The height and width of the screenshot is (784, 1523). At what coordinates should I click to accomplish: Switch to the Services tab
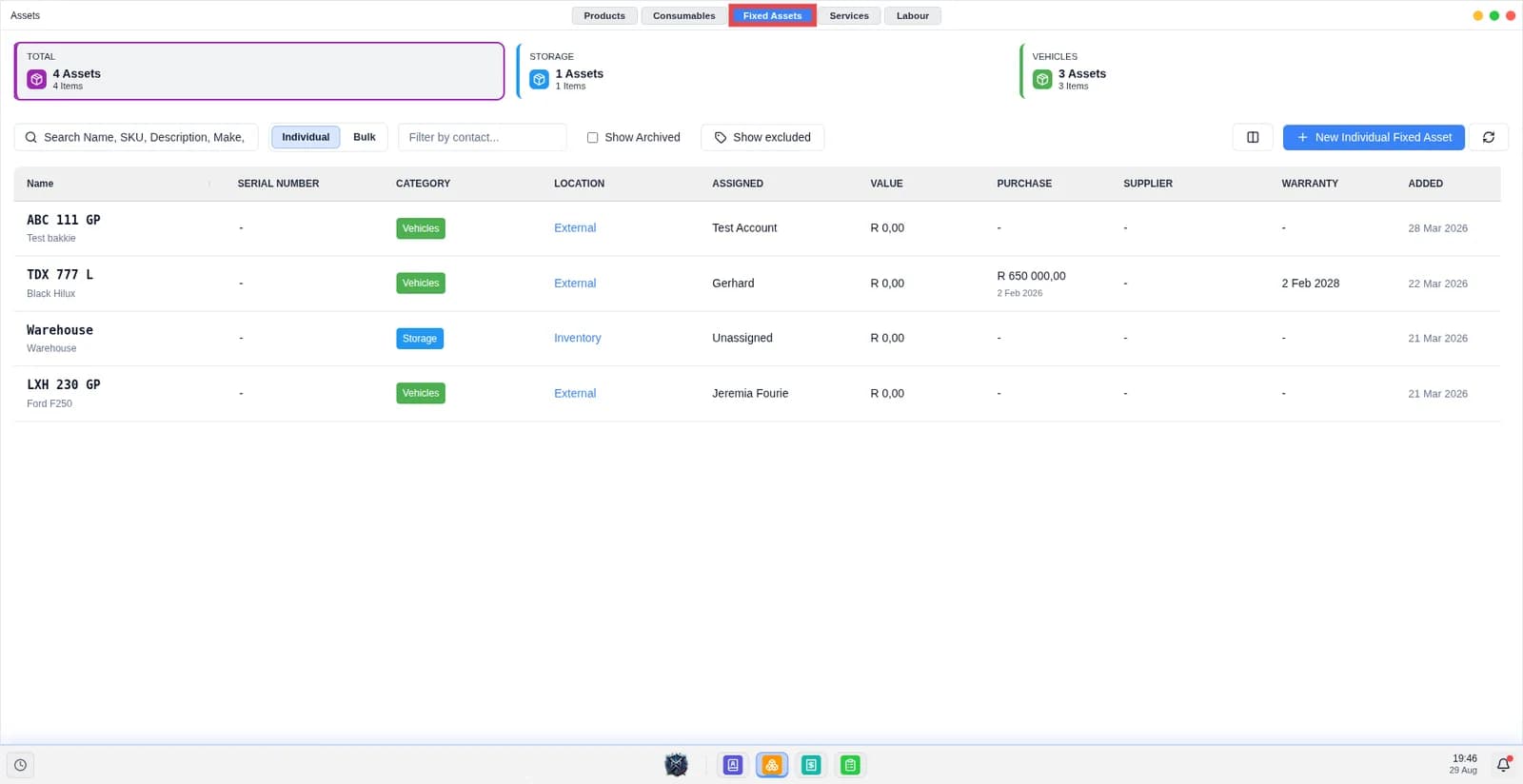click(x=849, y=15)
